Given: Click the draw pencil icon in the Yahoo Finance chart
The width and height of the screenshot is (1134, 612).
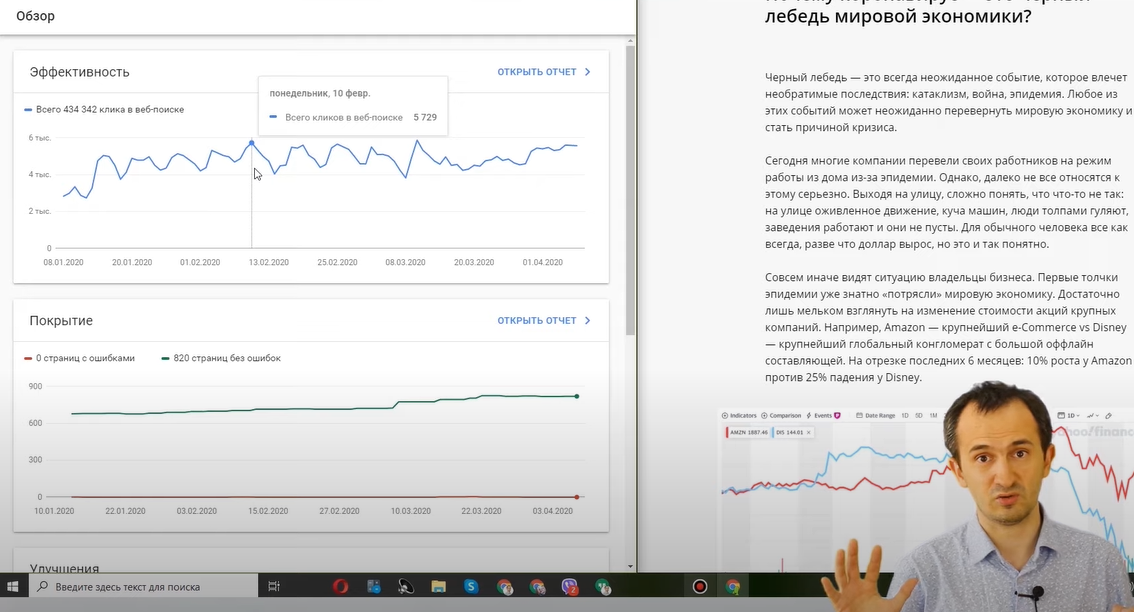Looking at the screenshot, I should pyautogui.click(x=1108, y=416).
